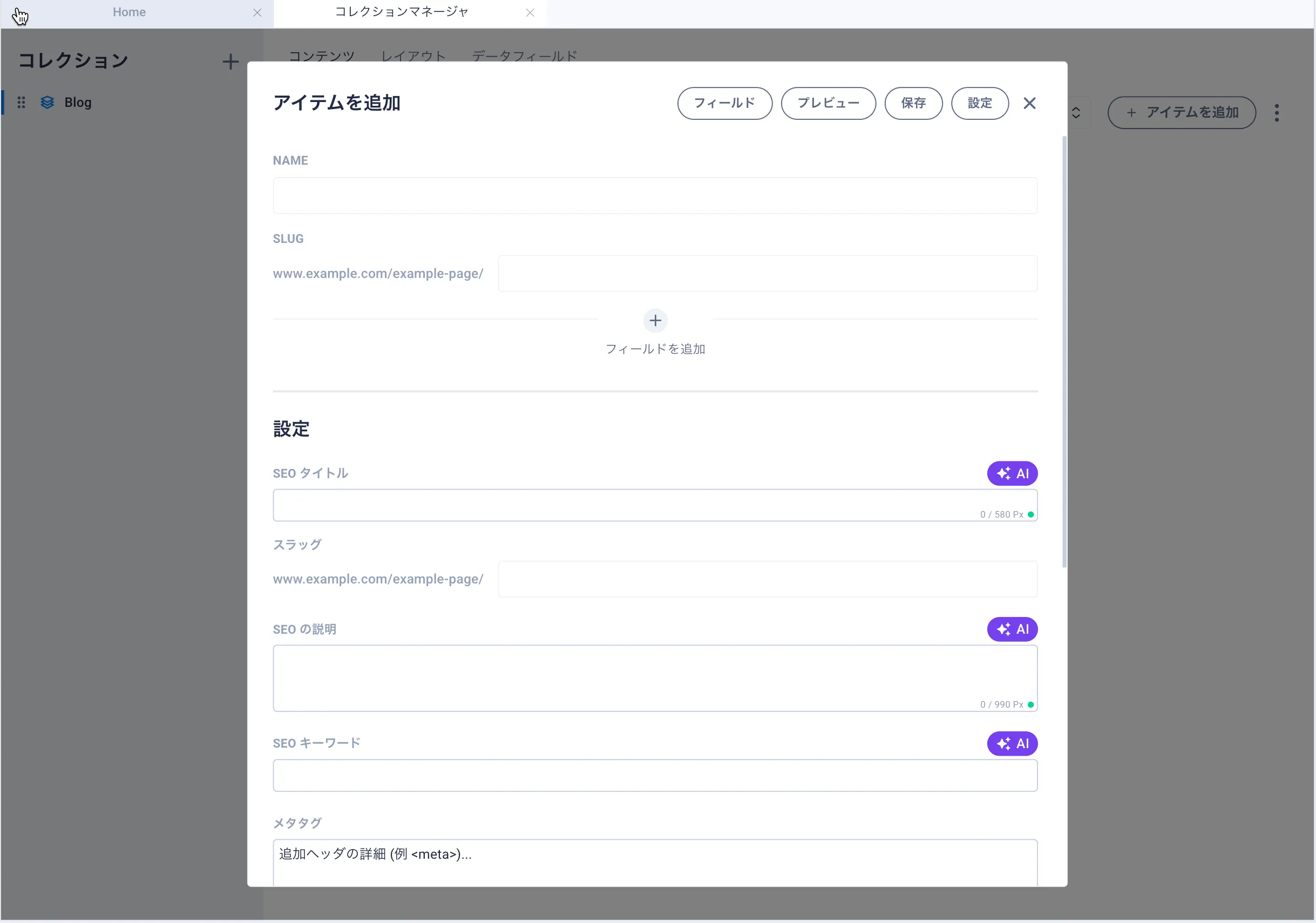Open the コンテンツ tab
Screen dimensions: 1316x923
(x=322, y=56)
